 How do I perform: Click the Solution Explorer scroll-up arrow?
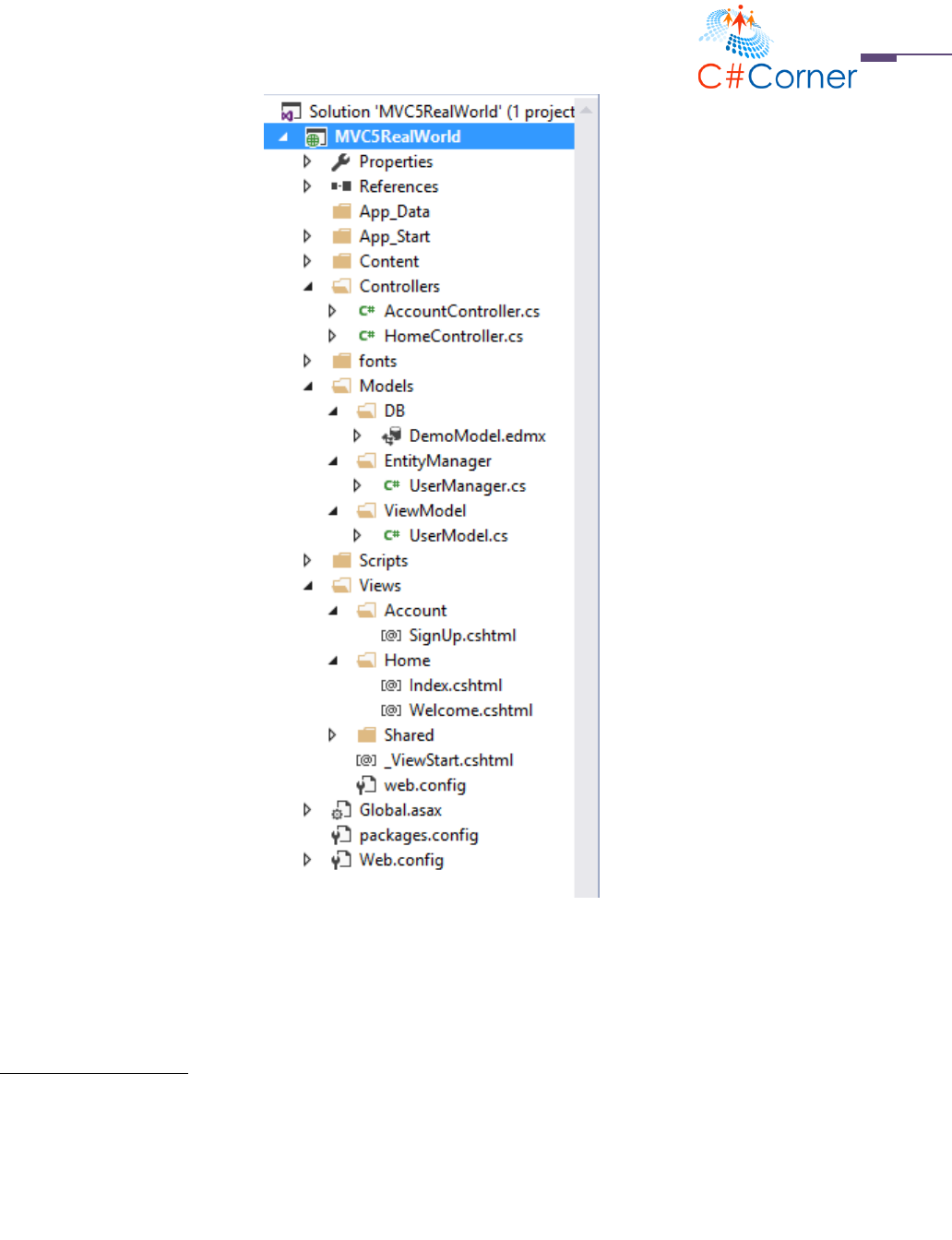point(587,110)
